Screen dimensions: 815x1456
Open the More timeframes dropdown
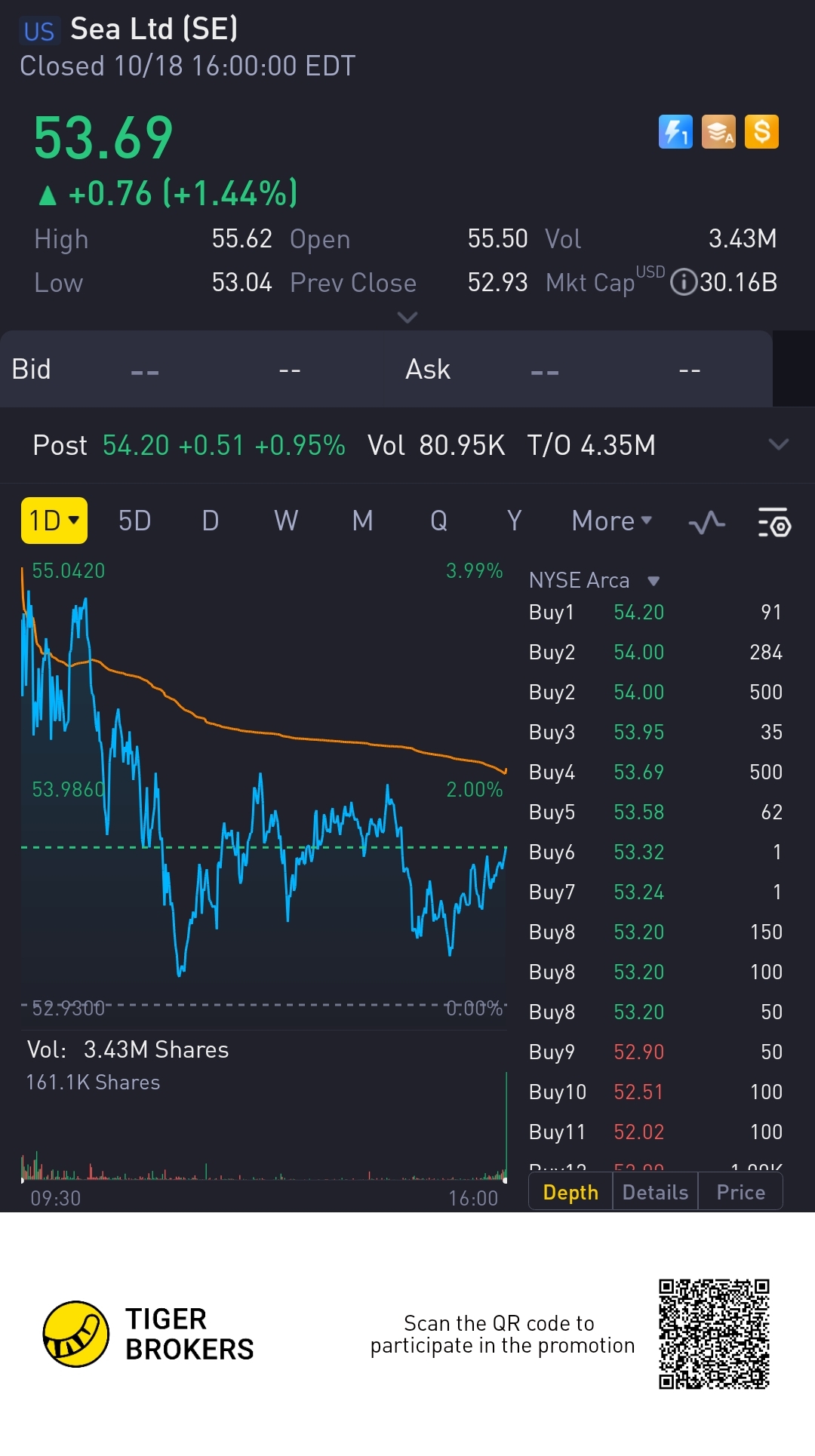(612, 521)
